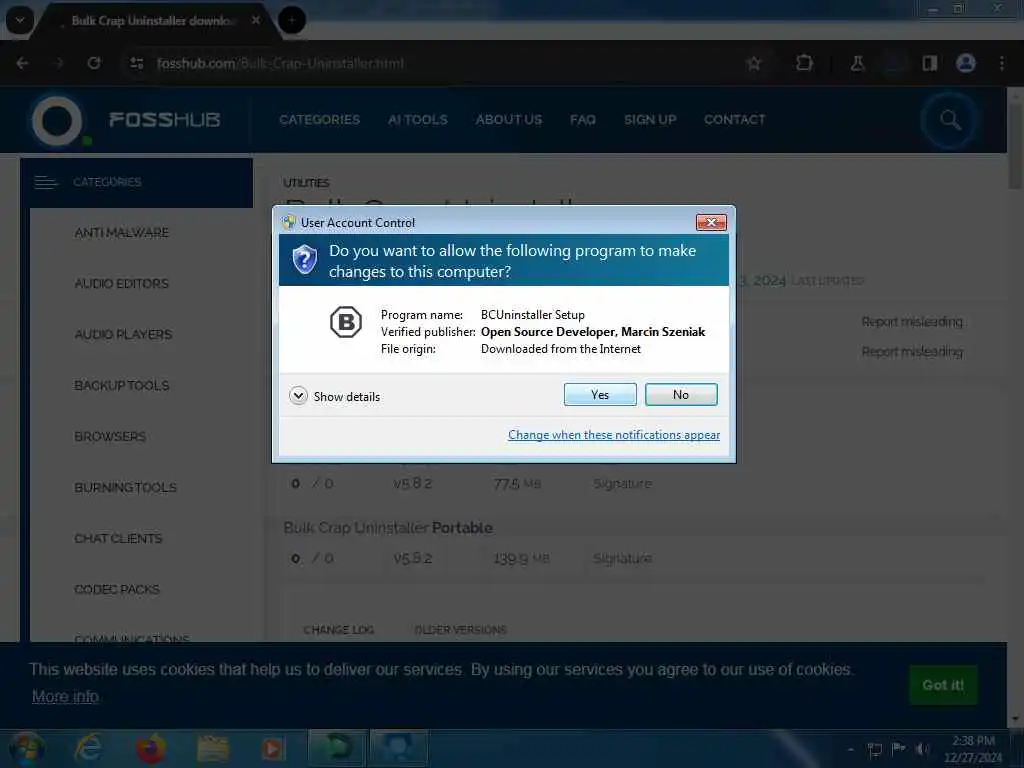Go forward using browser forward arrow

coord(59,63)
